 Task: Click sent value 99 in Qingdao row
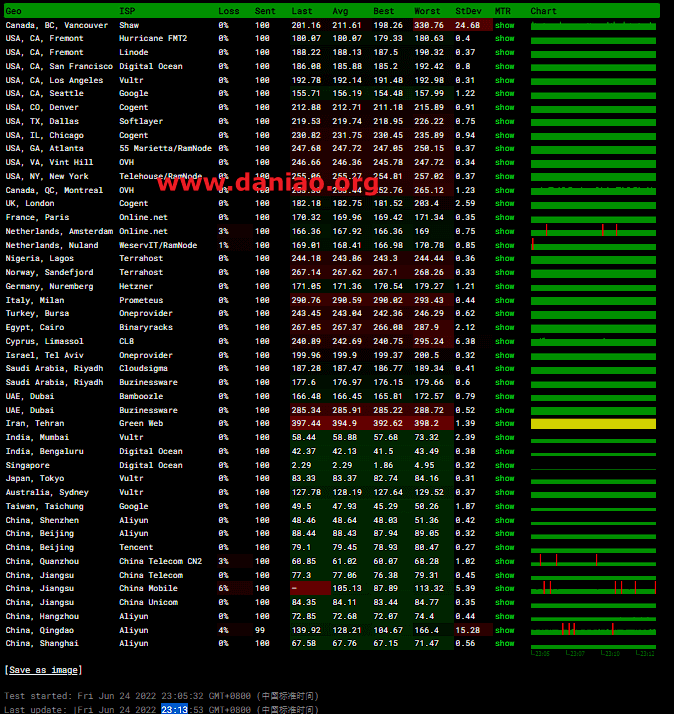click(x=260, y=630)
